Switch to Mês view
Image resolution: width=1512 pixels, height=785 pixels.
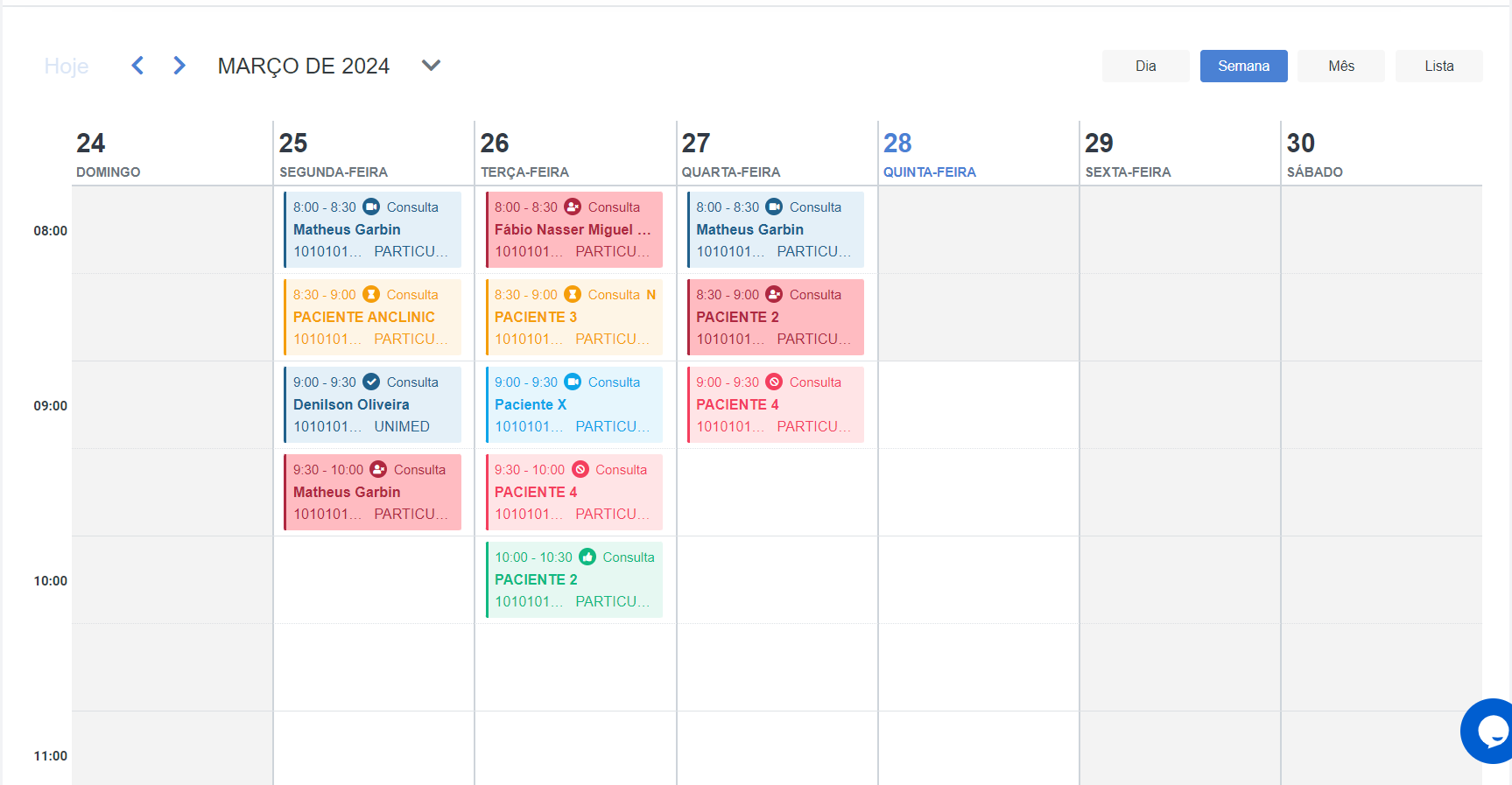coord(1341,67)
